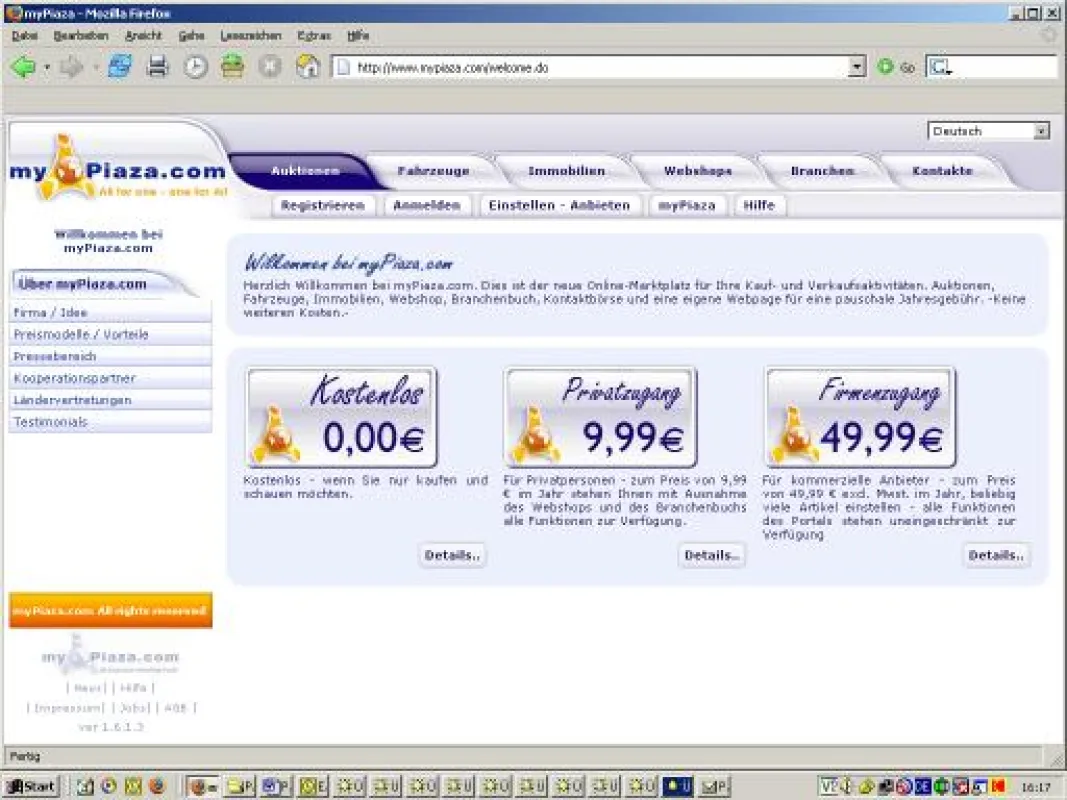Image resolution: width=1067 pixels, height=800 pixels.
Task: Open the Testimonials sidebar link
Action: (110, 422)
